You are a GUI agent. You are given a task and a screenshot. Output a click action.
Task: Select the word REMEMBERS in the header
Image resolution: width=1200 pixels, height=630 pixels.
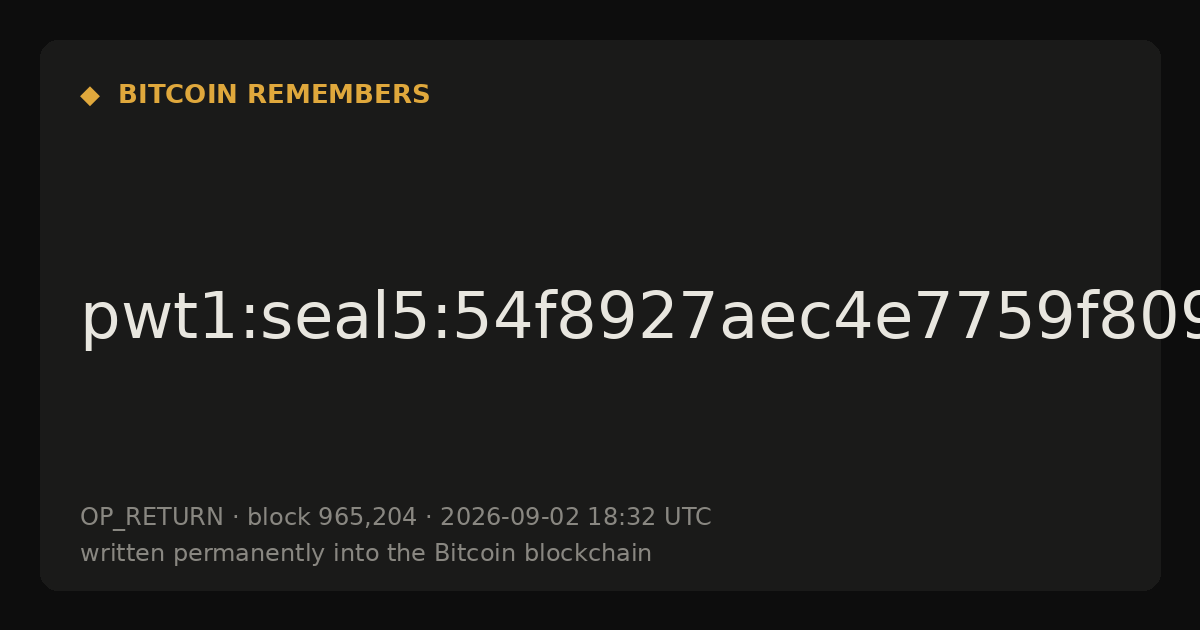pyautogui.click(x=338, y=95)
